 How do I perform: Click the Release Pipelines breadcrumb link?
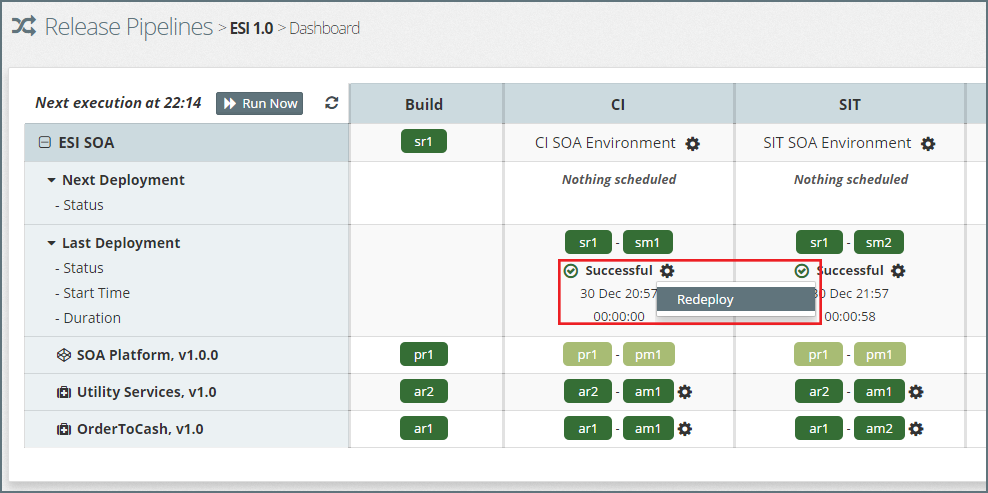128,27
